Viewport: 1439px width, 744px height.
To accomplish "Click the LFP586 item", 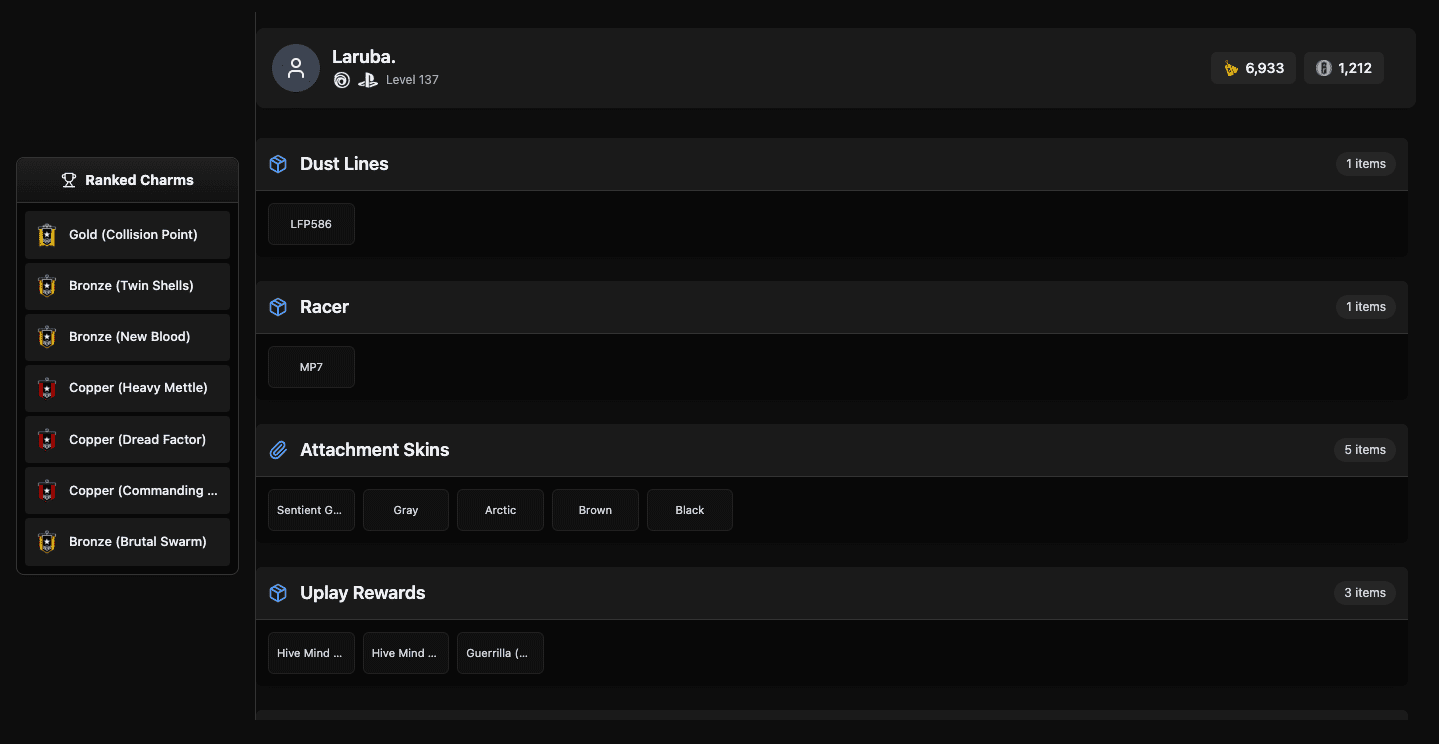I will point(311,224).
